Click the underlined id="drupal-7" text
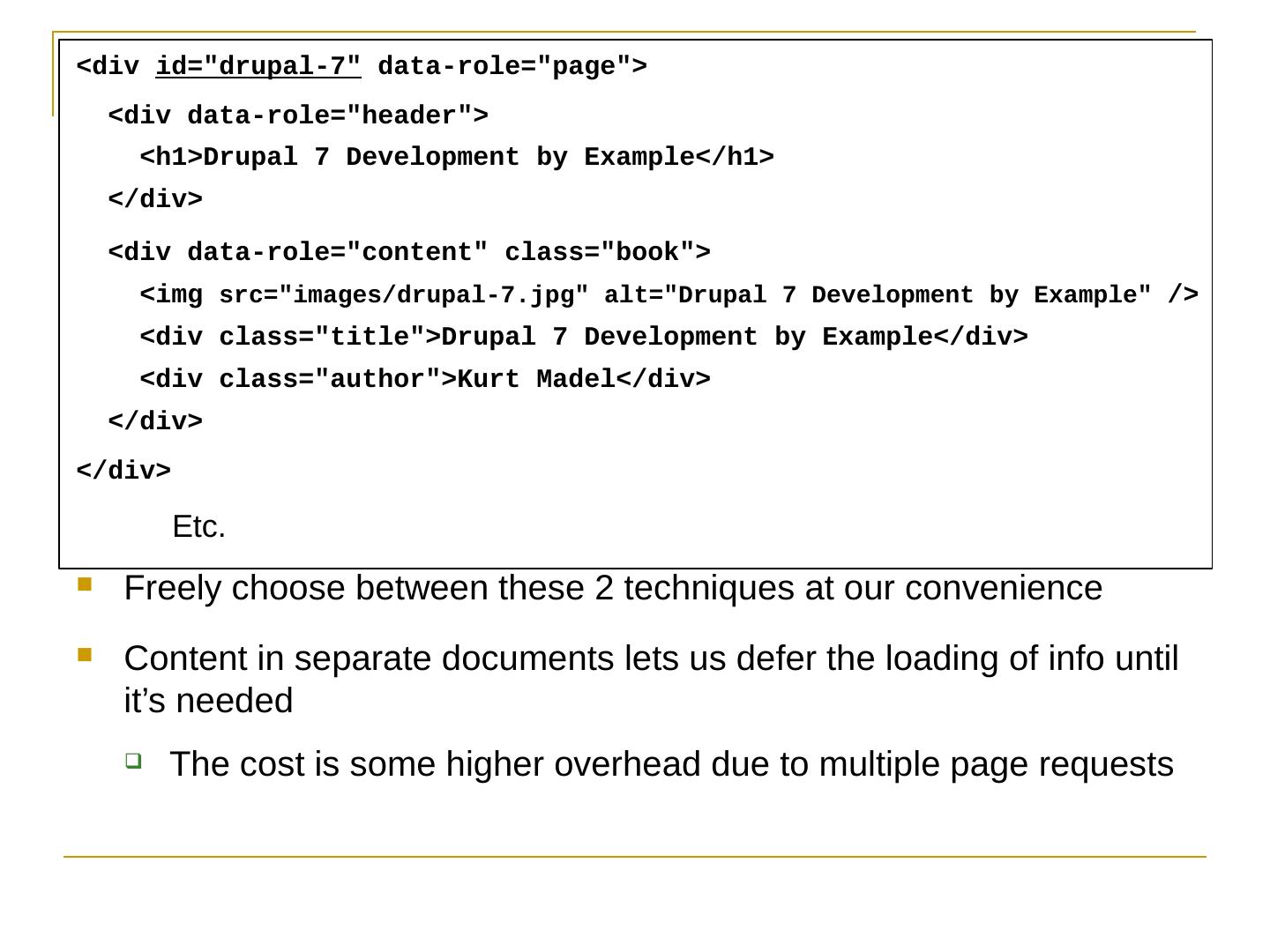1270x952 pixels. [x=258, y=67]
